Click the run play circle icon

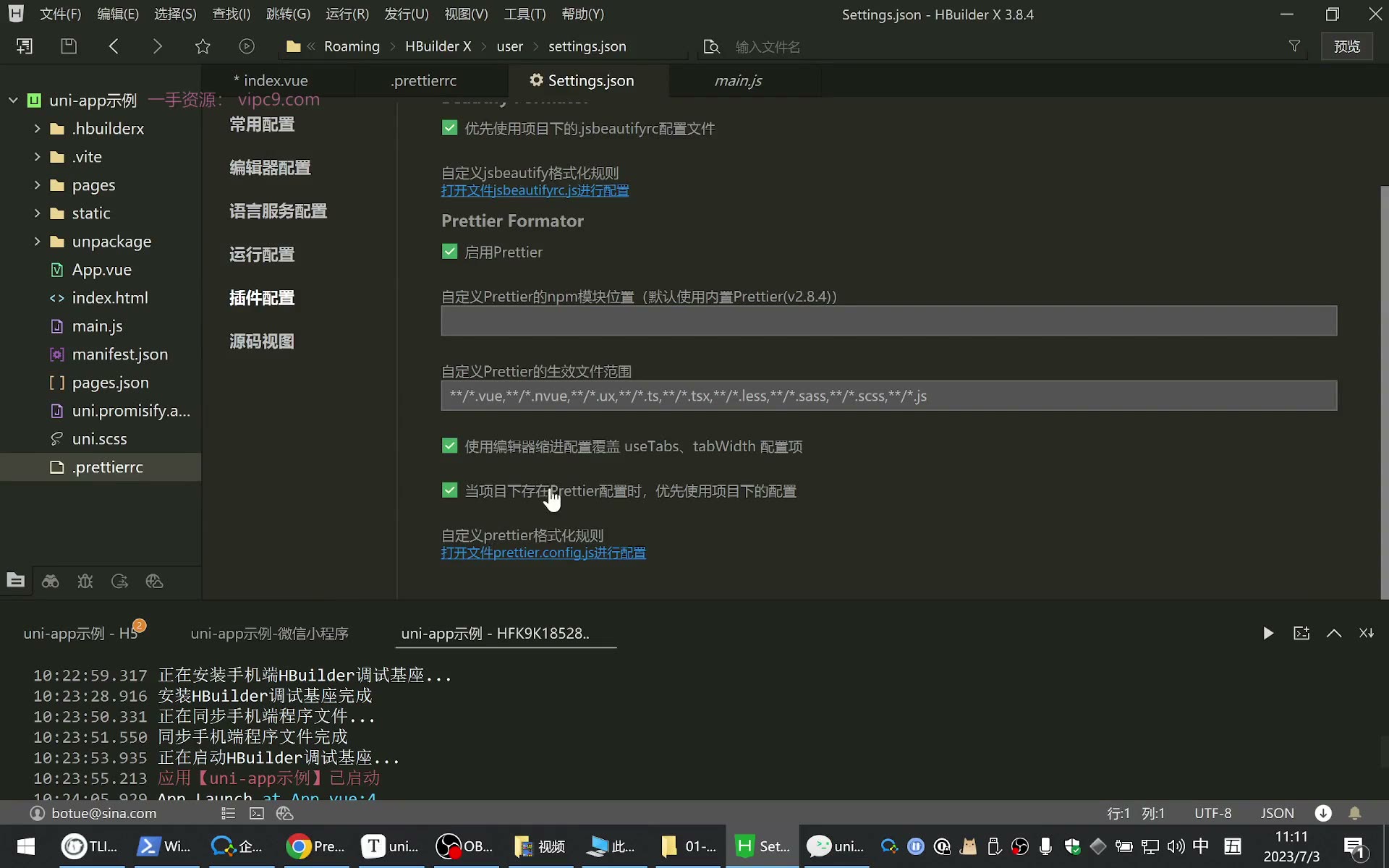[x=247, y=46]
